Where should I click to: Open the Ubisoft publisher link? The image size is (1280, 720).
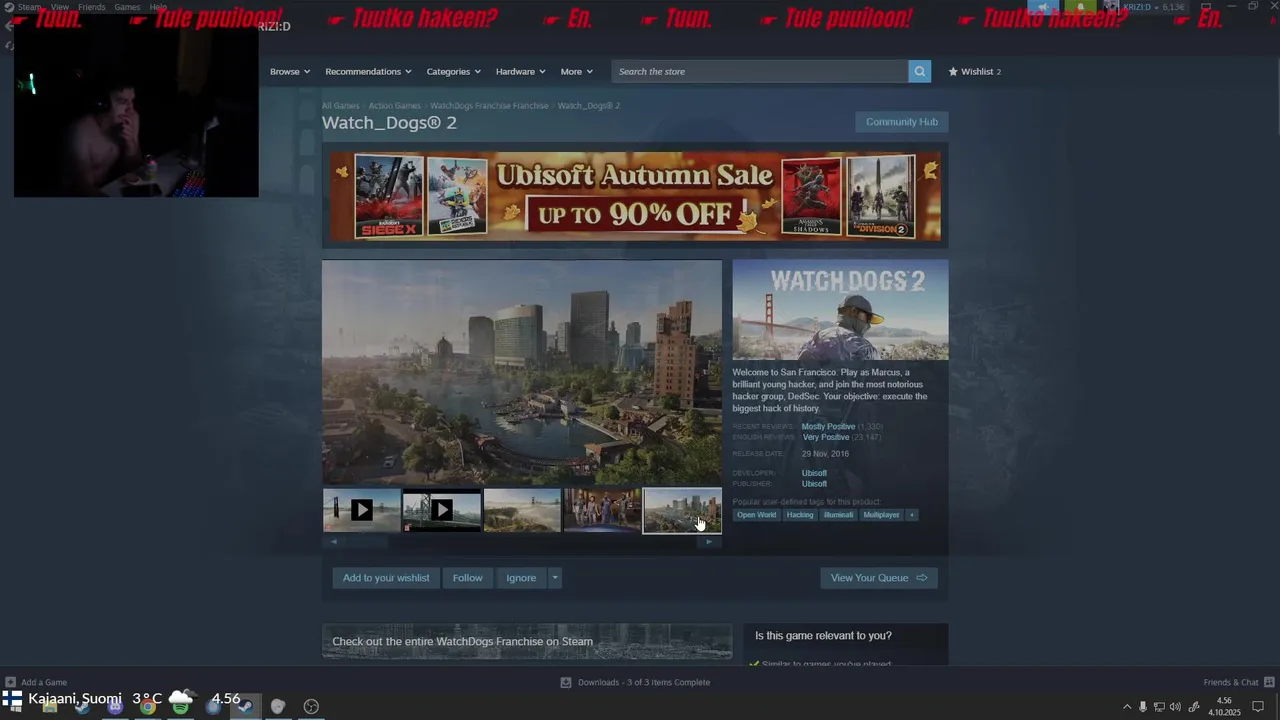[814, 484]
